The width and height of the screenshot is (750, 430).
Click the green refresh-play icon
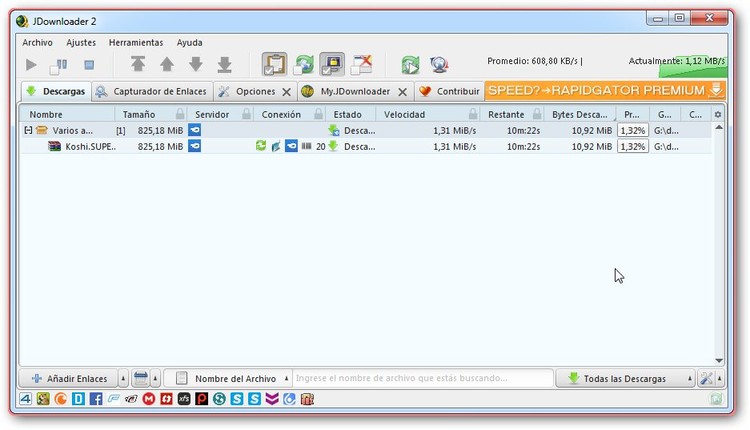(410, 65)
